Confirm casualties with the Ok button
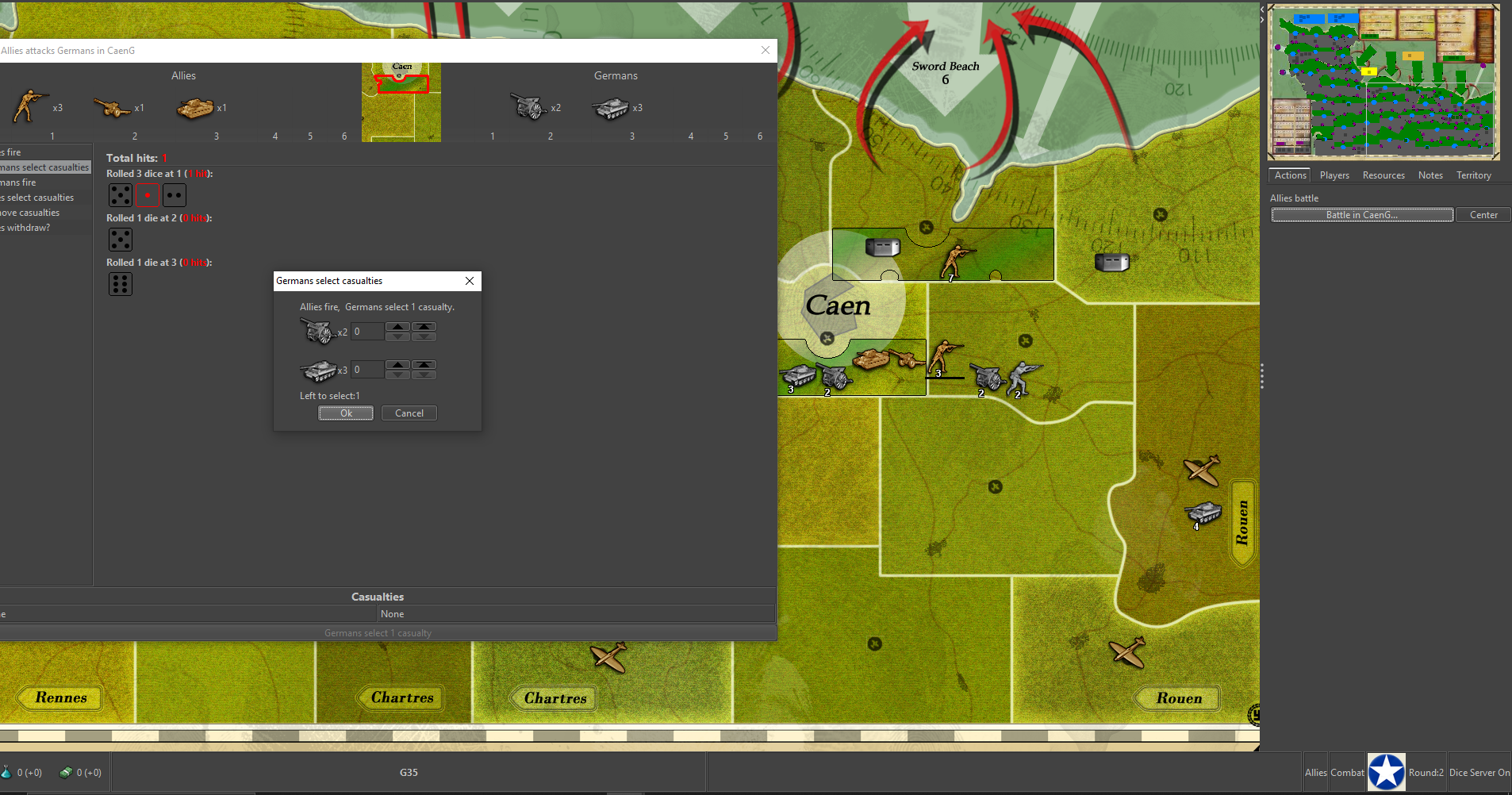 pyautogui.click(x=346, y=413)
